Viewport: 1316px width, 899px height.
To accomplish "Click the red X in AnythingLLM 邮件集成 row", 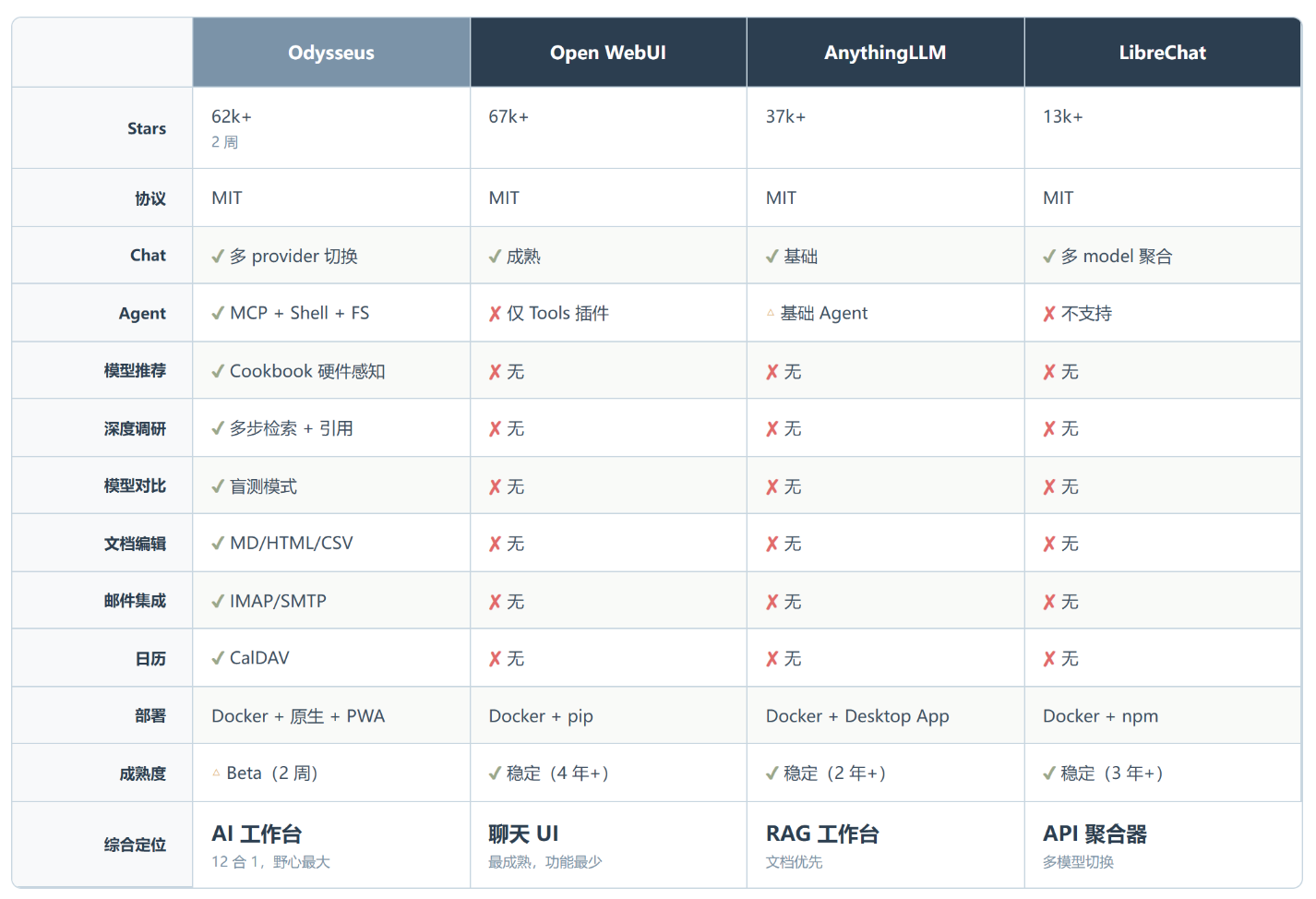I will click(x=772, y=602).
